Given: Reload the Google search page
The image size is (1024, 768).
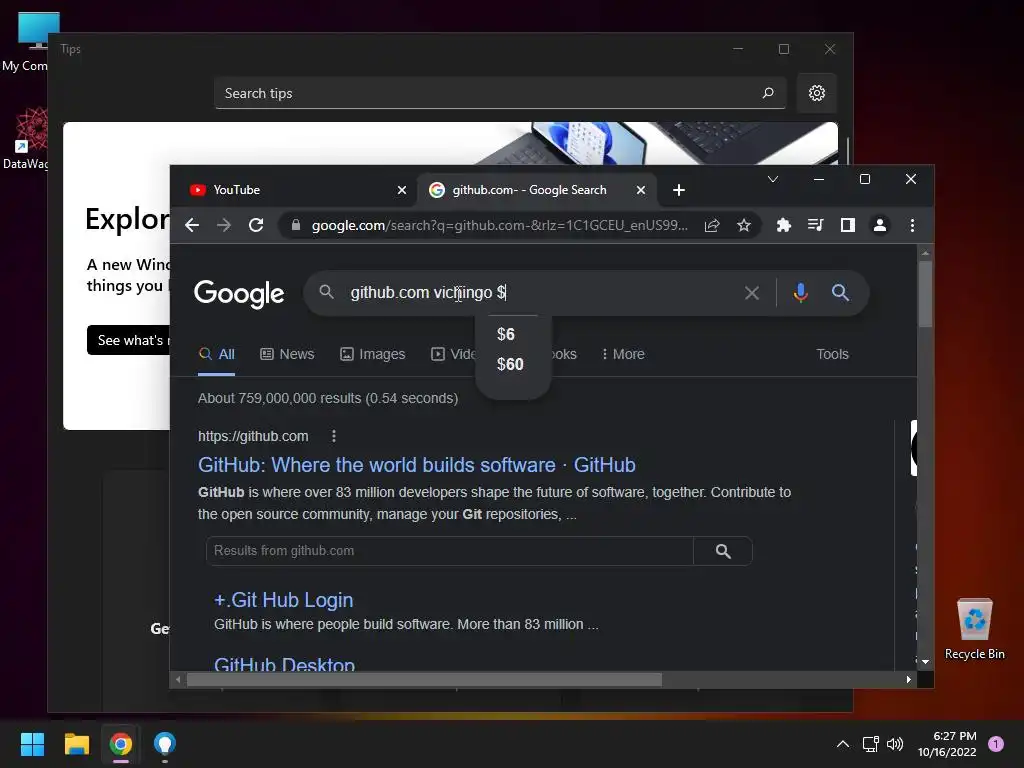Looking at the screenshot, I should (256, 225).
